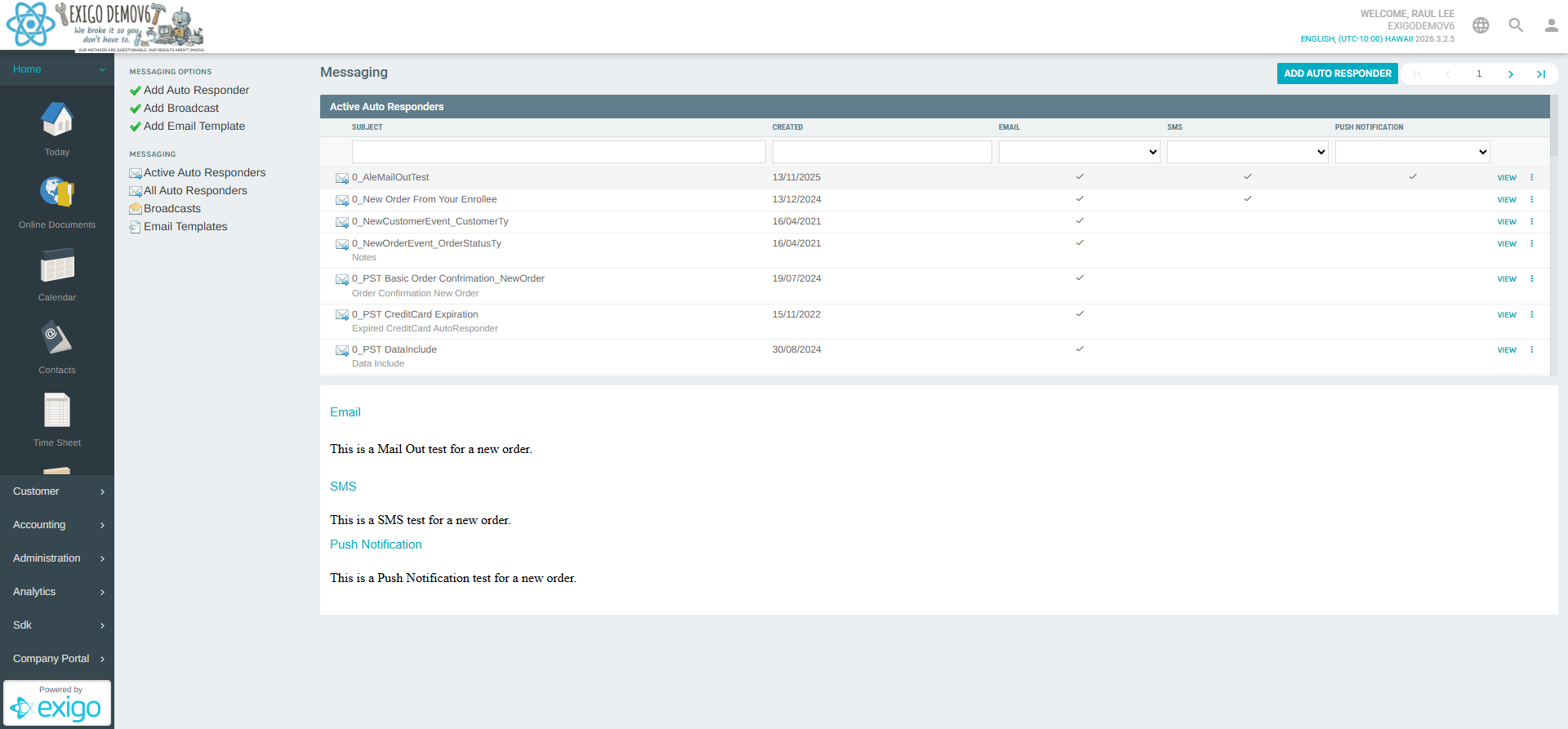Screen dimensions: 1568x729
Task: Open more options for 0_PST DataInclude
Action: [x=1531, y=349]
